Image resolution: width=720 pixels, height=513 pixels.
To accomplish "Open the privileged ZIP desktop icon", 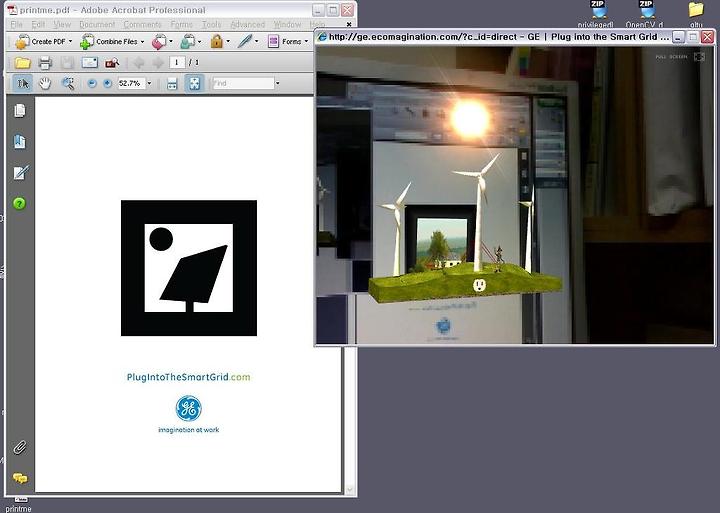I will [596, 14].
